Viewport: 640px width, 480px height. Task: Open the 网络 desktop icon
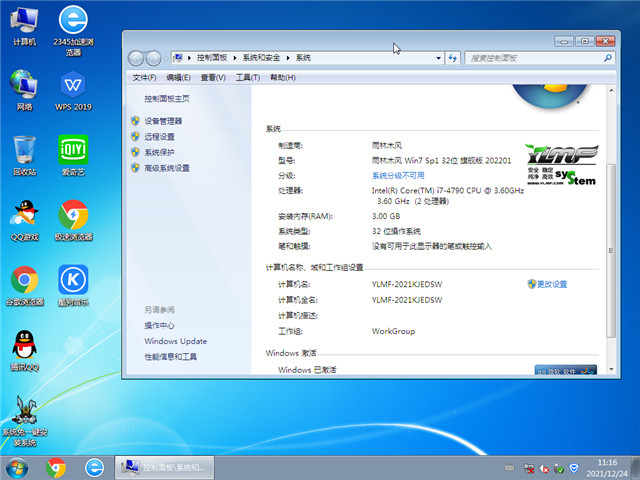tap(24, 90)
